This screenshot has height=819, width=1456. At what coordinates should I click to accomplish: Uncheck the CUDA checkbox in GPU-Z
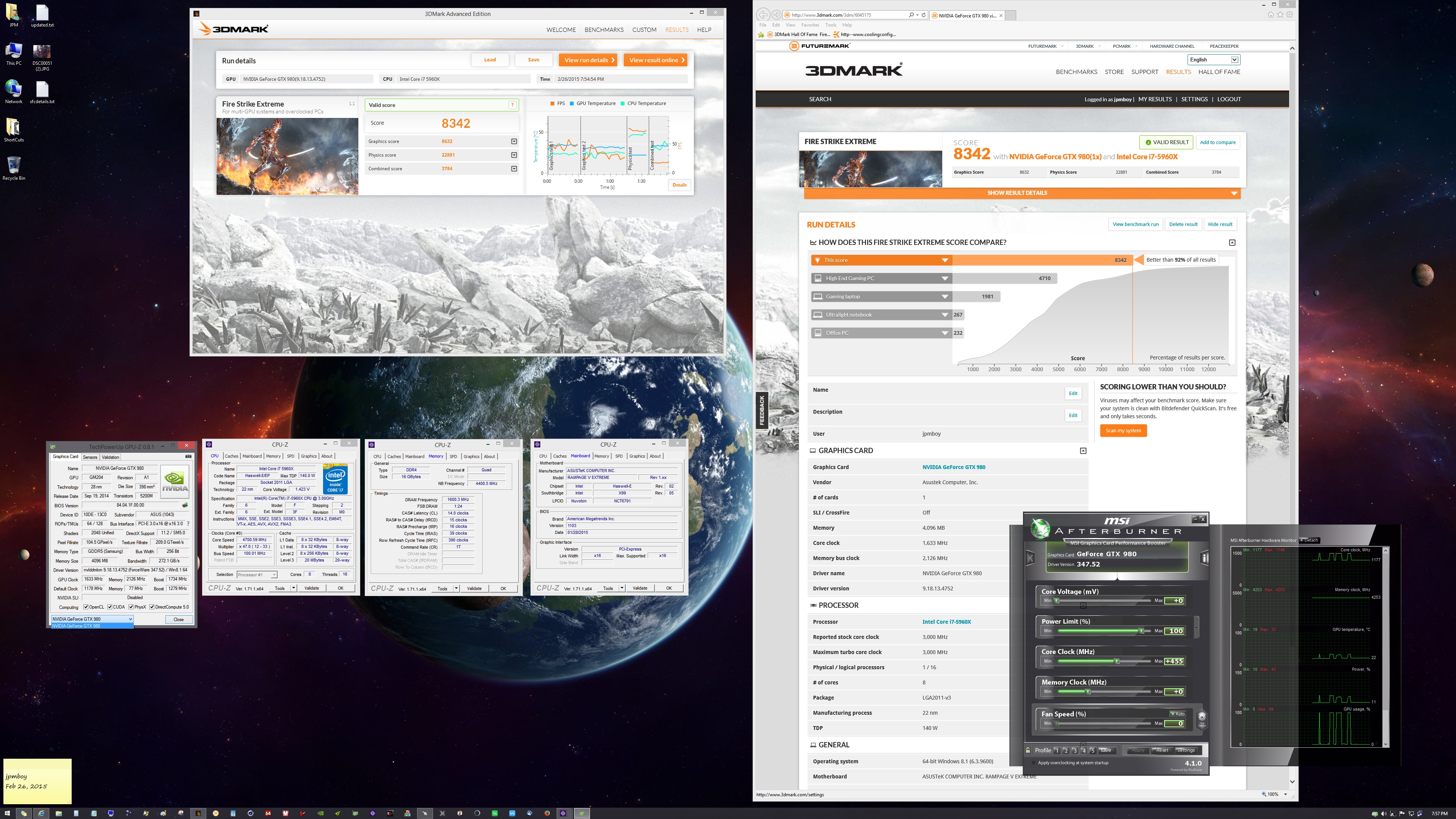click(x=110, y=607)
